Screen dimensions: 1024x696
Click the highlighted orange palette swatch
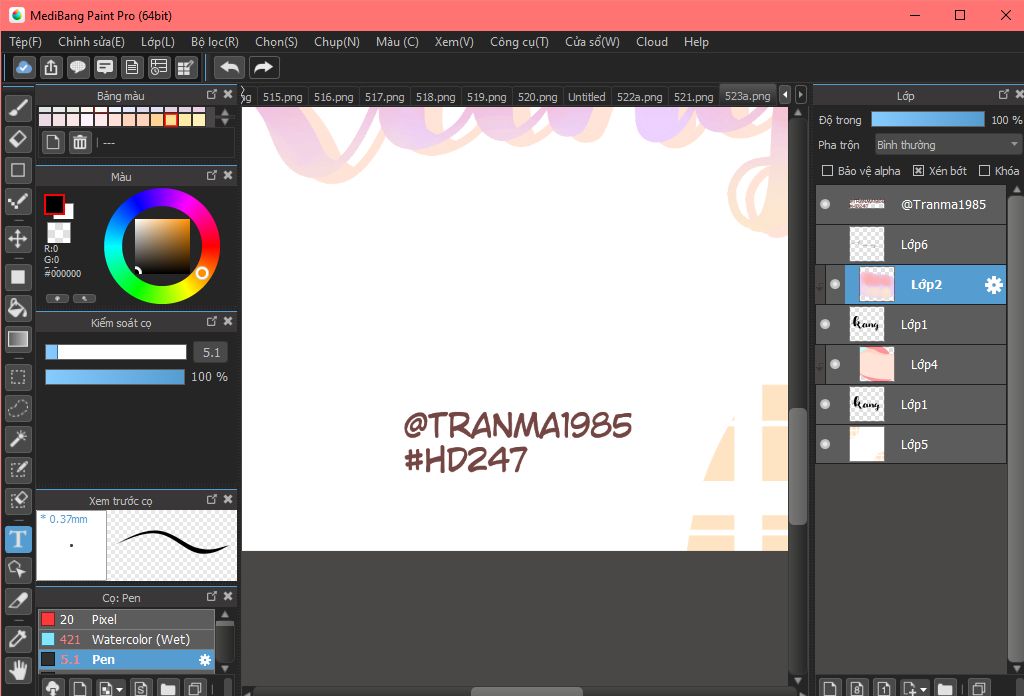[170, 119]
